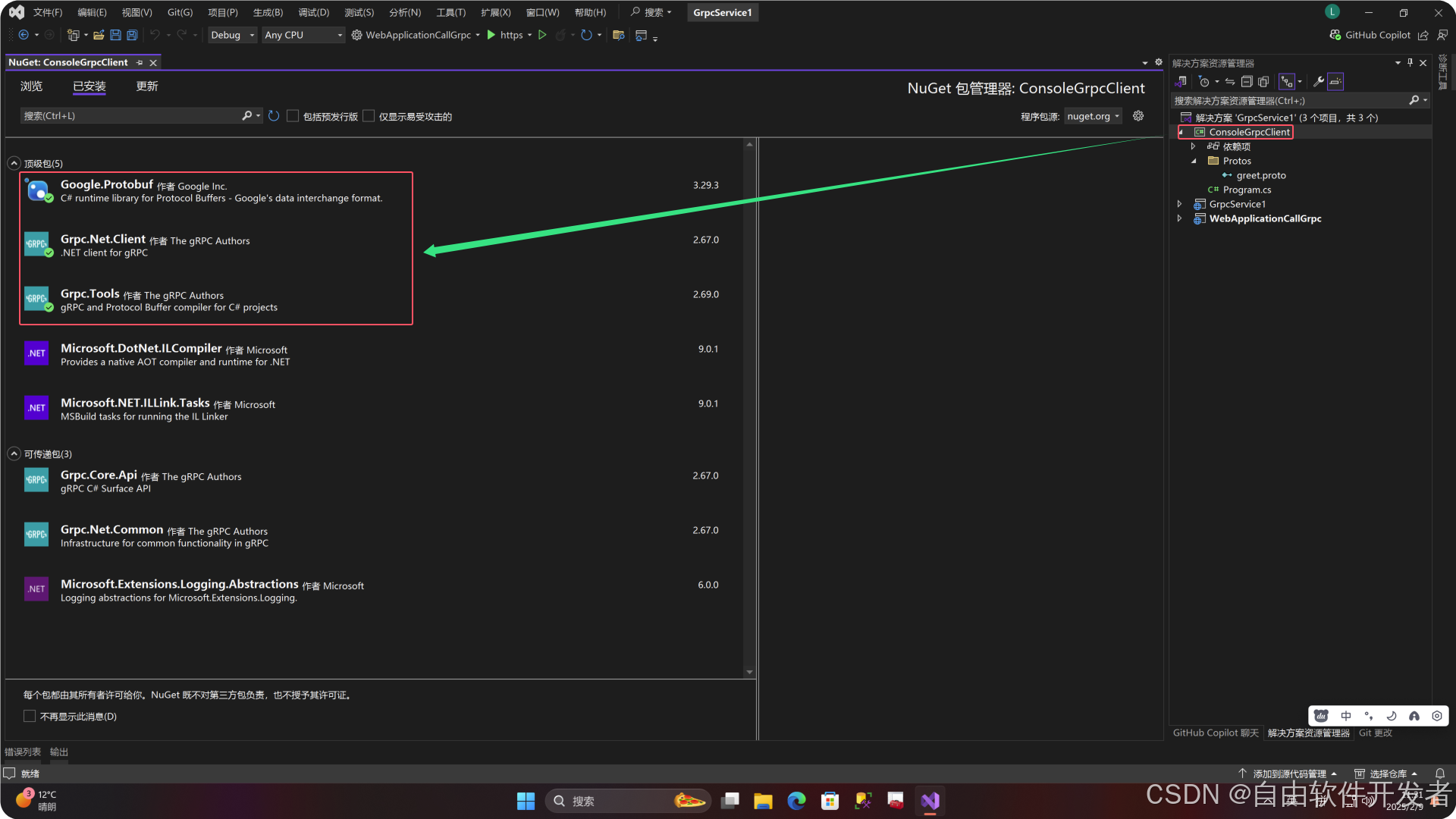Screen dimensions: 1456x819
Task: Check the don't show this message again box
Action: tap(30, 716)
